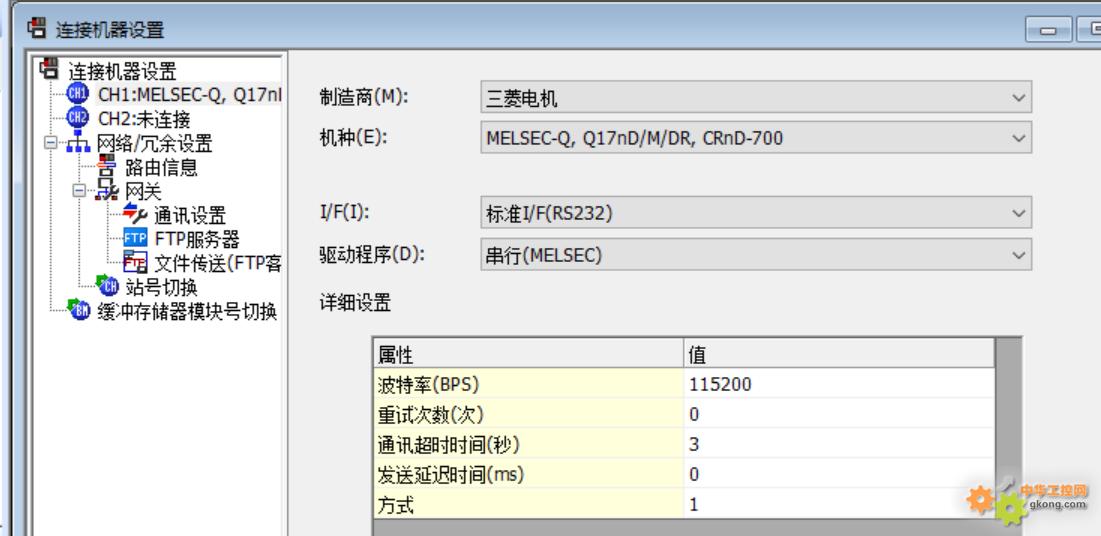Select CH1:MELSEC-Q tree entry

tap(190, 96)
